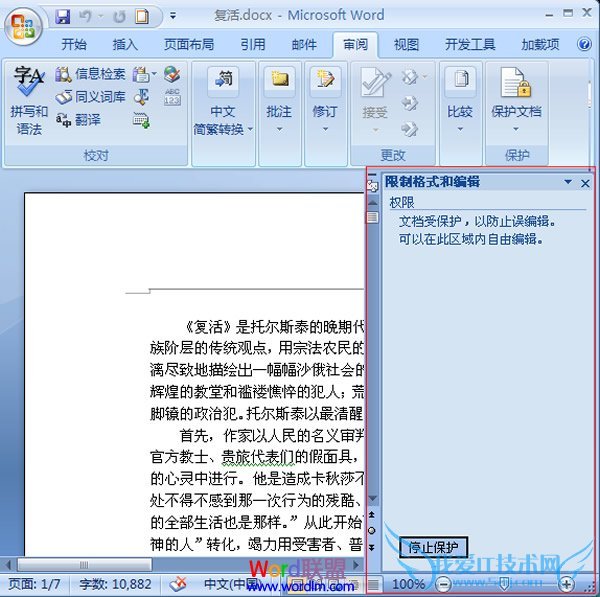Click the vertical scrollbar down arrow
600x597 pixels.
[x=373, y=498]
